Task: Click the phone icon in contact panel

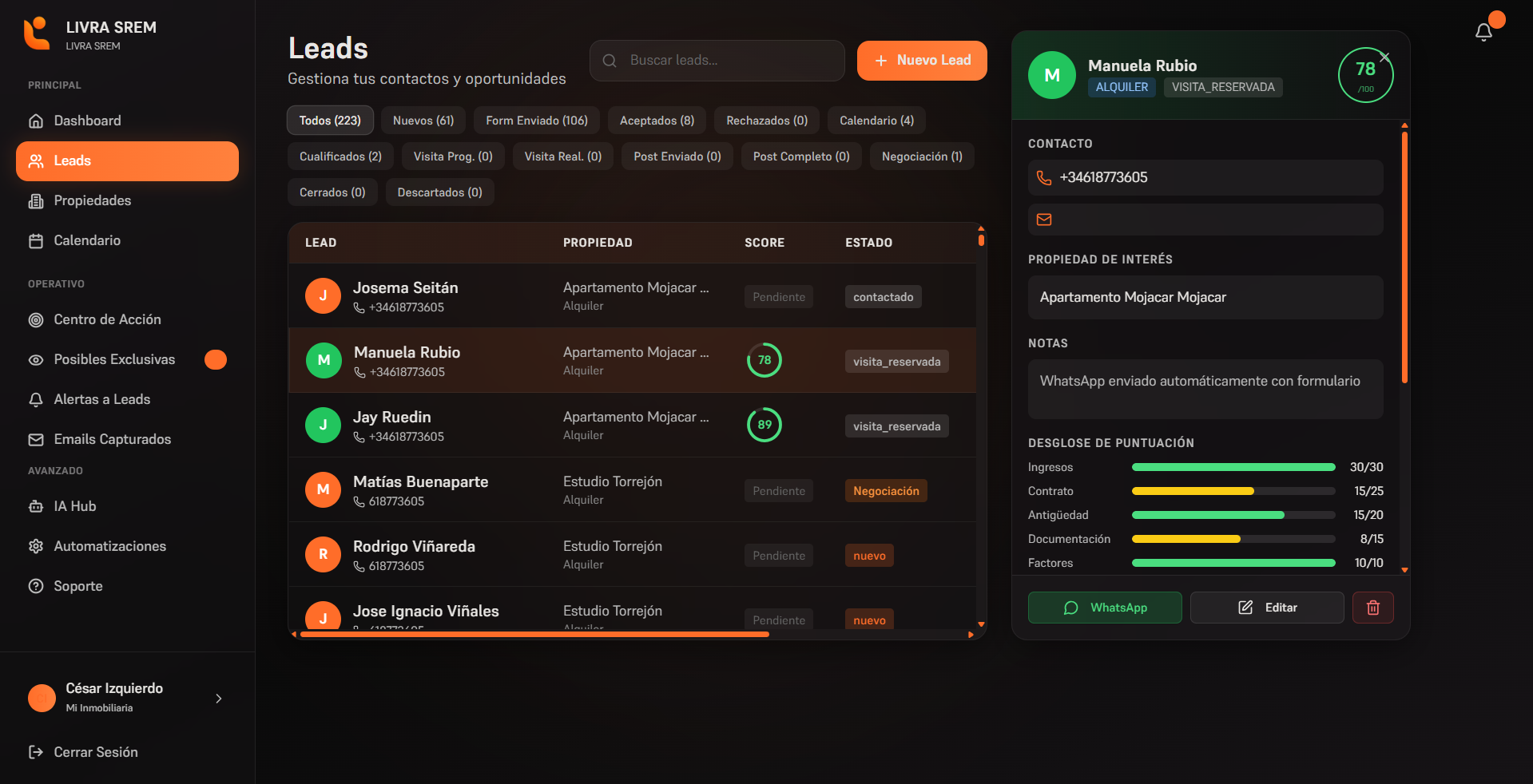Action: point(1043,178)
